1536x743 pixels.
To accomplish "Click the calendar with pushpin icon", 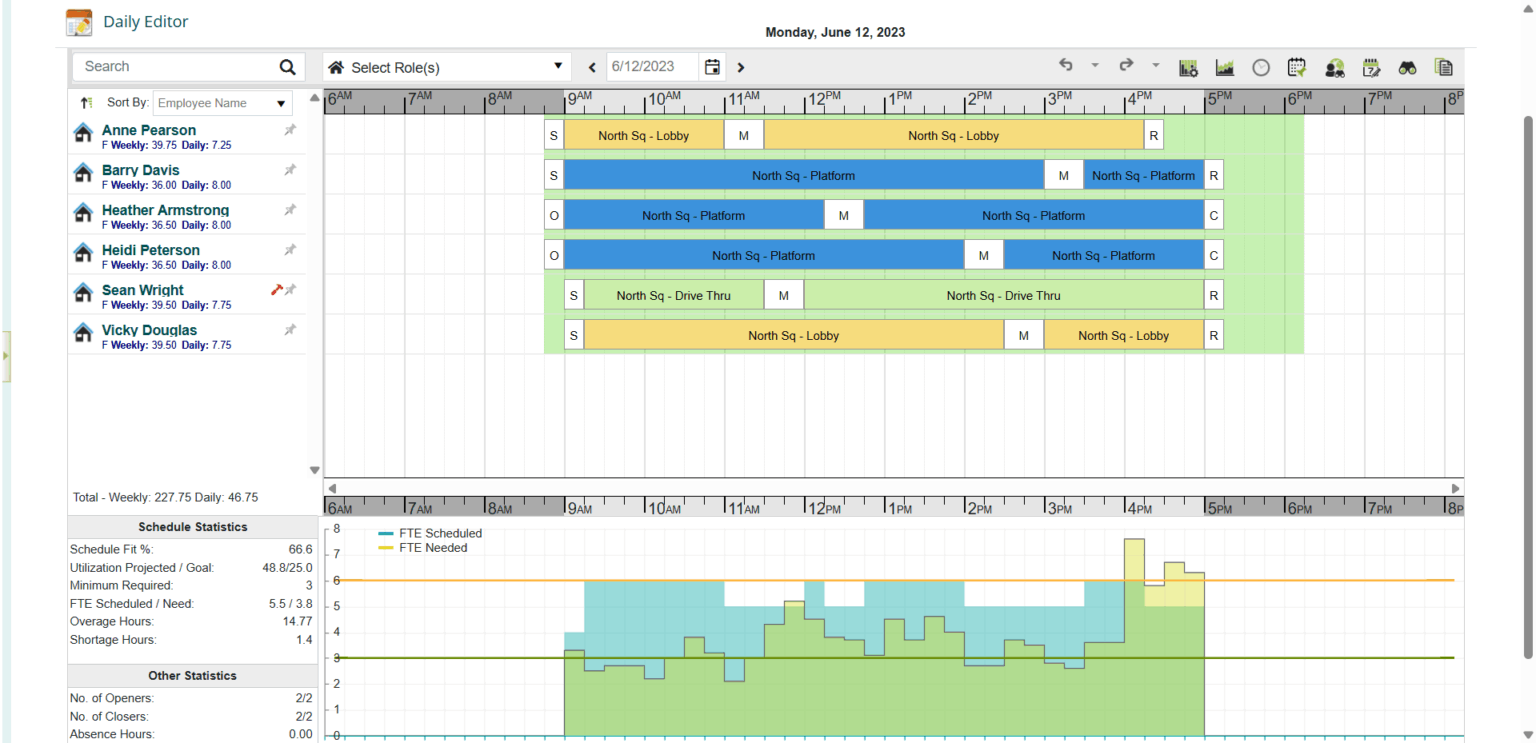I will click(1297, 68).
